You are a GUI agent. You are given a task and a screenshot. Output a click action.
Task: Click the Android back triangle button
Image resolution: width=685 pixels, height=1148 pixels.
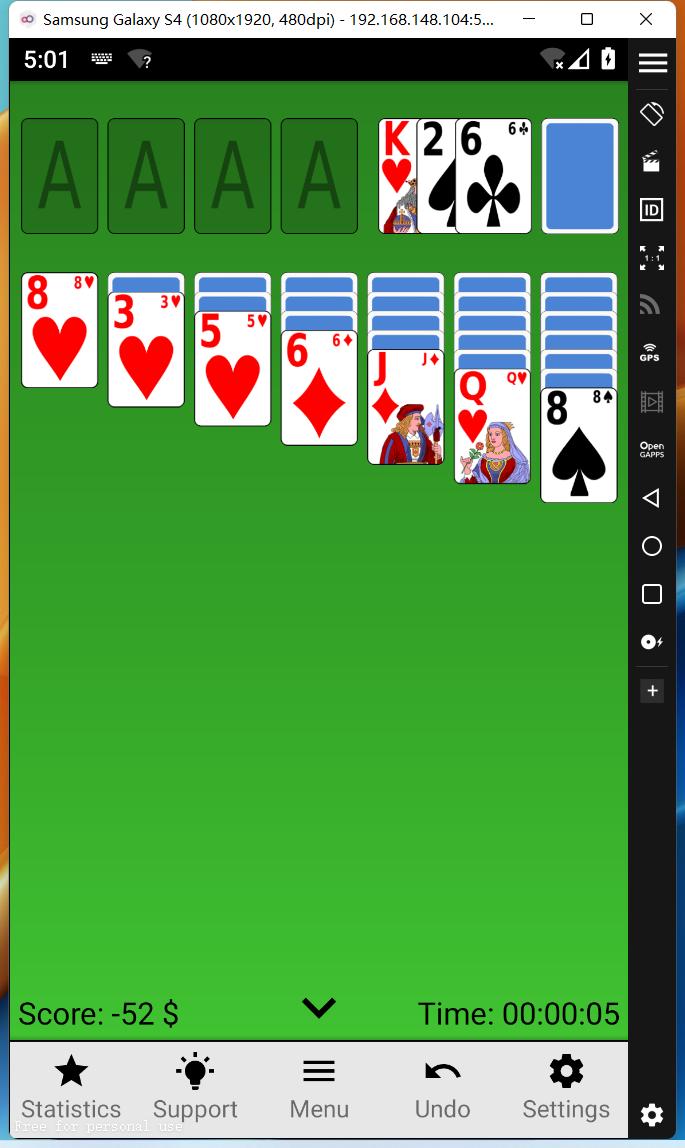click(651, 498)
